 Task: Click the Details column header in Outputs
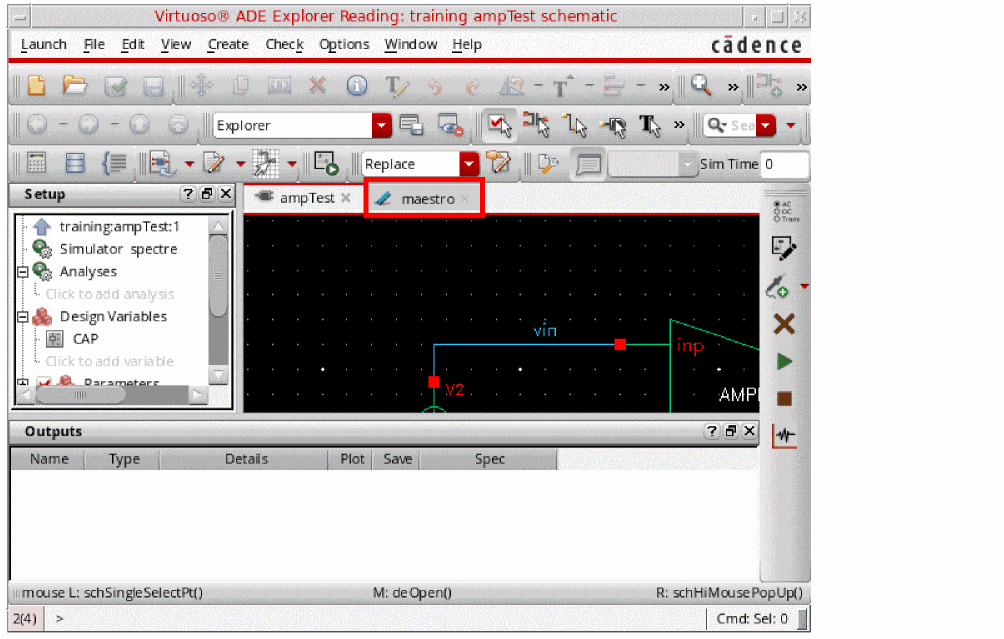246,459
